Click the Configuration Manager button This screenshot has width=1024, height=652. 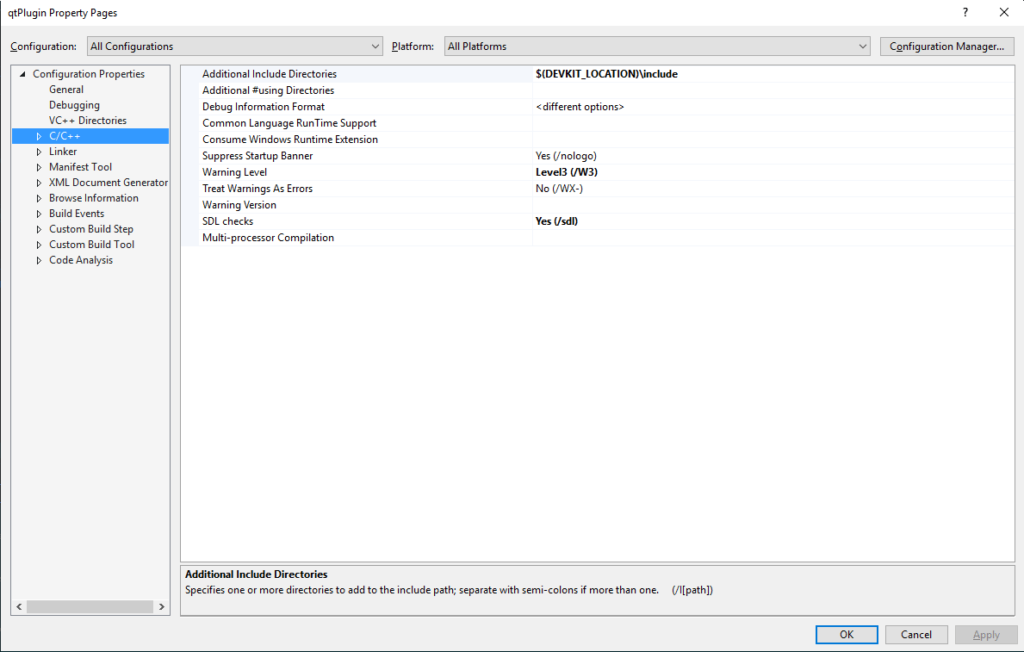tap(946, 46)
